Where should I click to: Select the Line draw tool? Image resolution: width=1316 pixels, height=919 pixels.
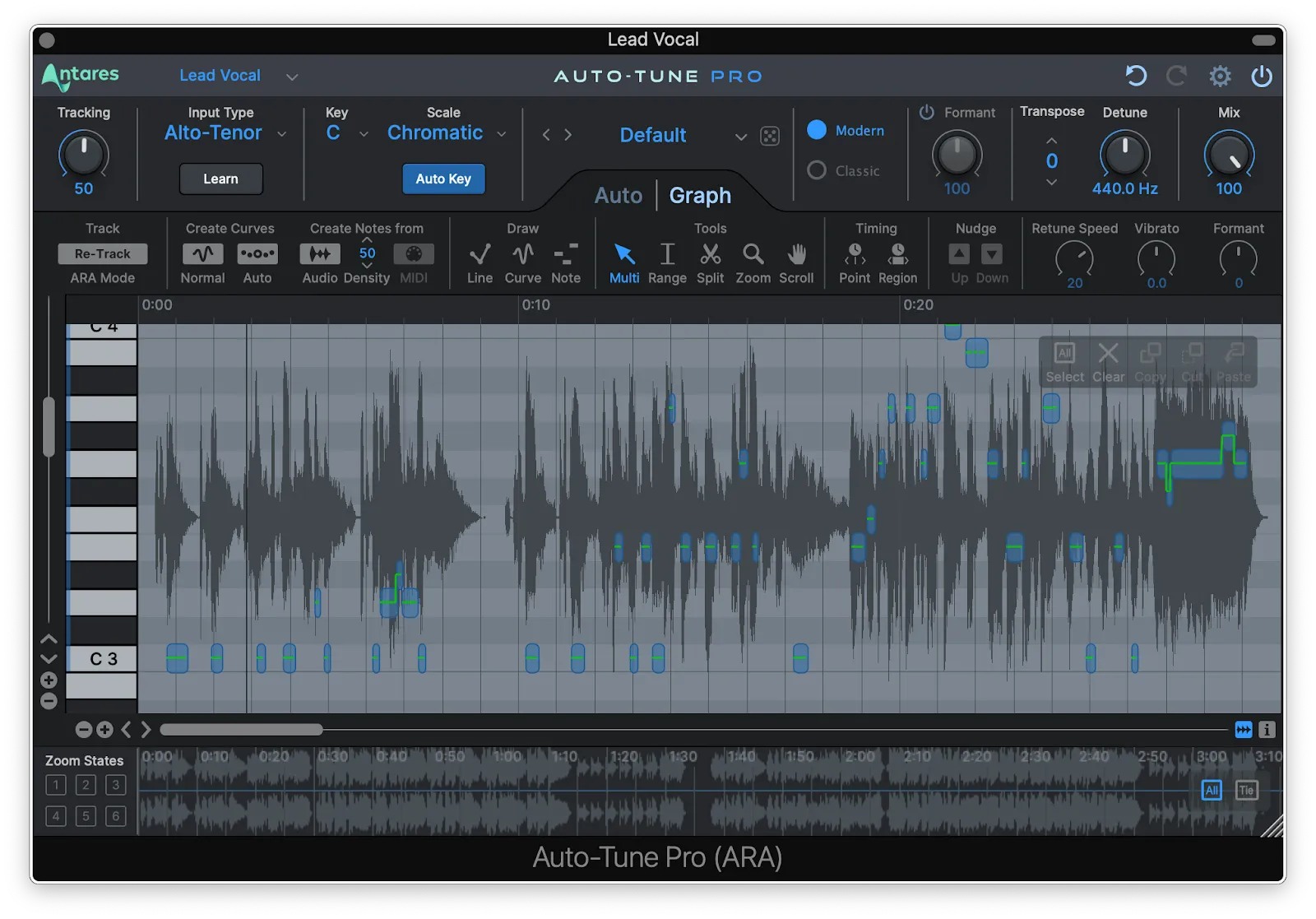coord(480,254)
